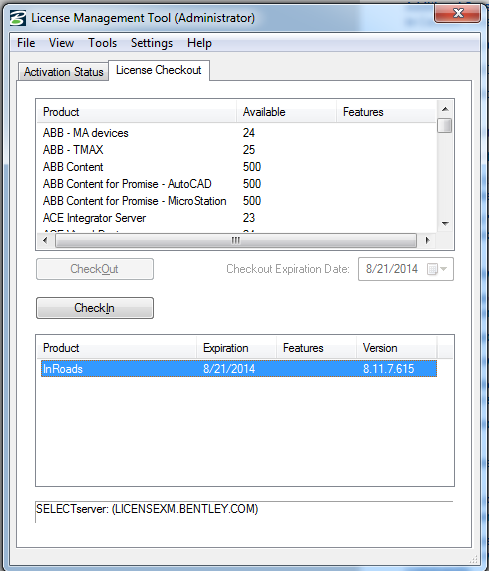Click the vertical scrollbar thumb in product list

point(445,126)
